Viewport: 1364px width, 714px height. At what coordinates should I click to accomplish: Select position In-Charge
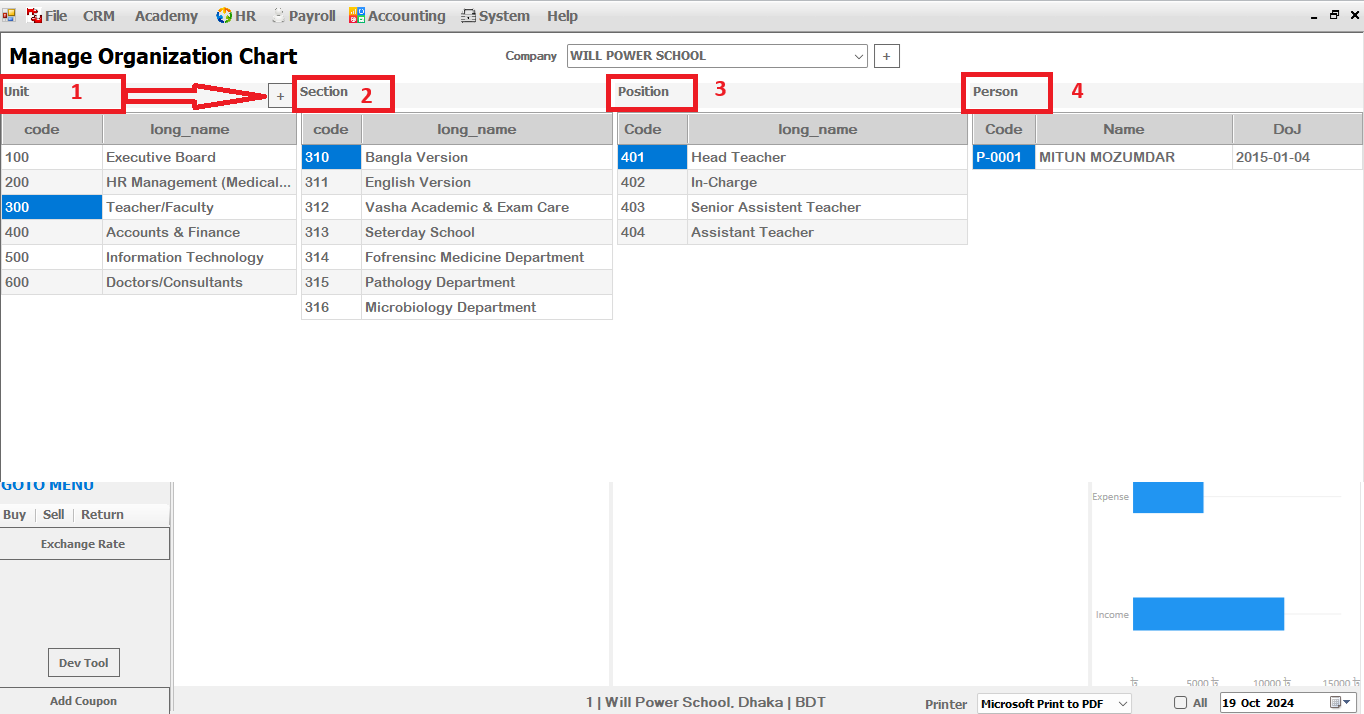(x=793, y=182)
